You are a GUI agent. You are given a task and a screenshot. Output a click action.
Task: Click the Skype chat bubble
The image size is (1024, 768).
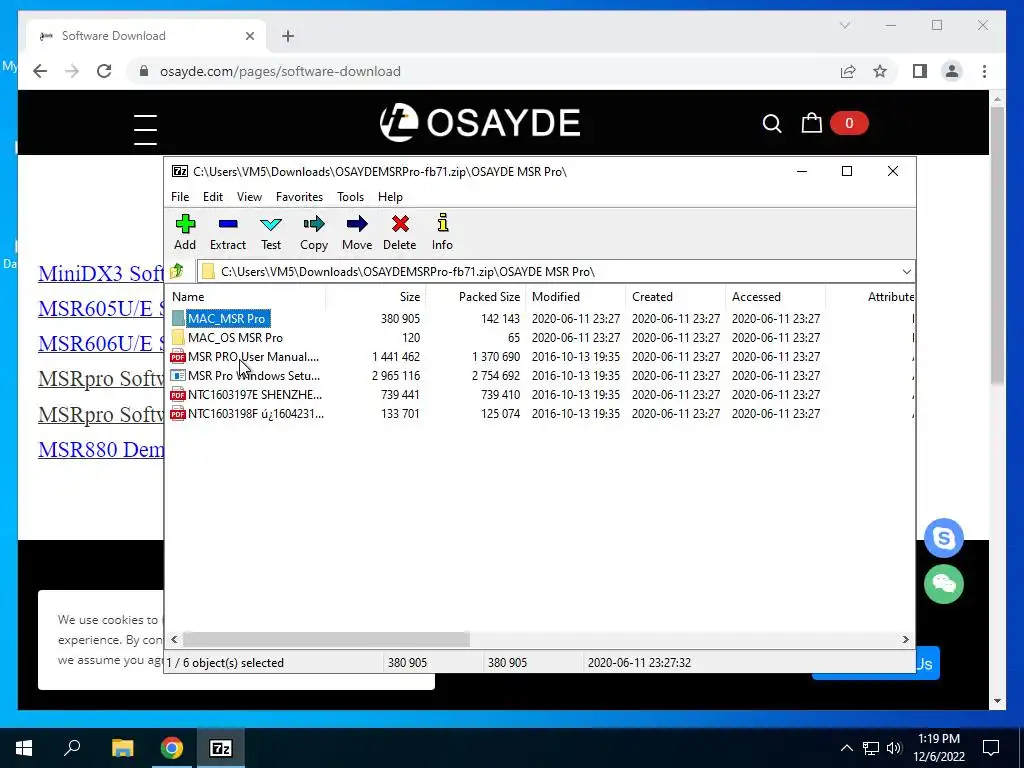pos(944,538)
